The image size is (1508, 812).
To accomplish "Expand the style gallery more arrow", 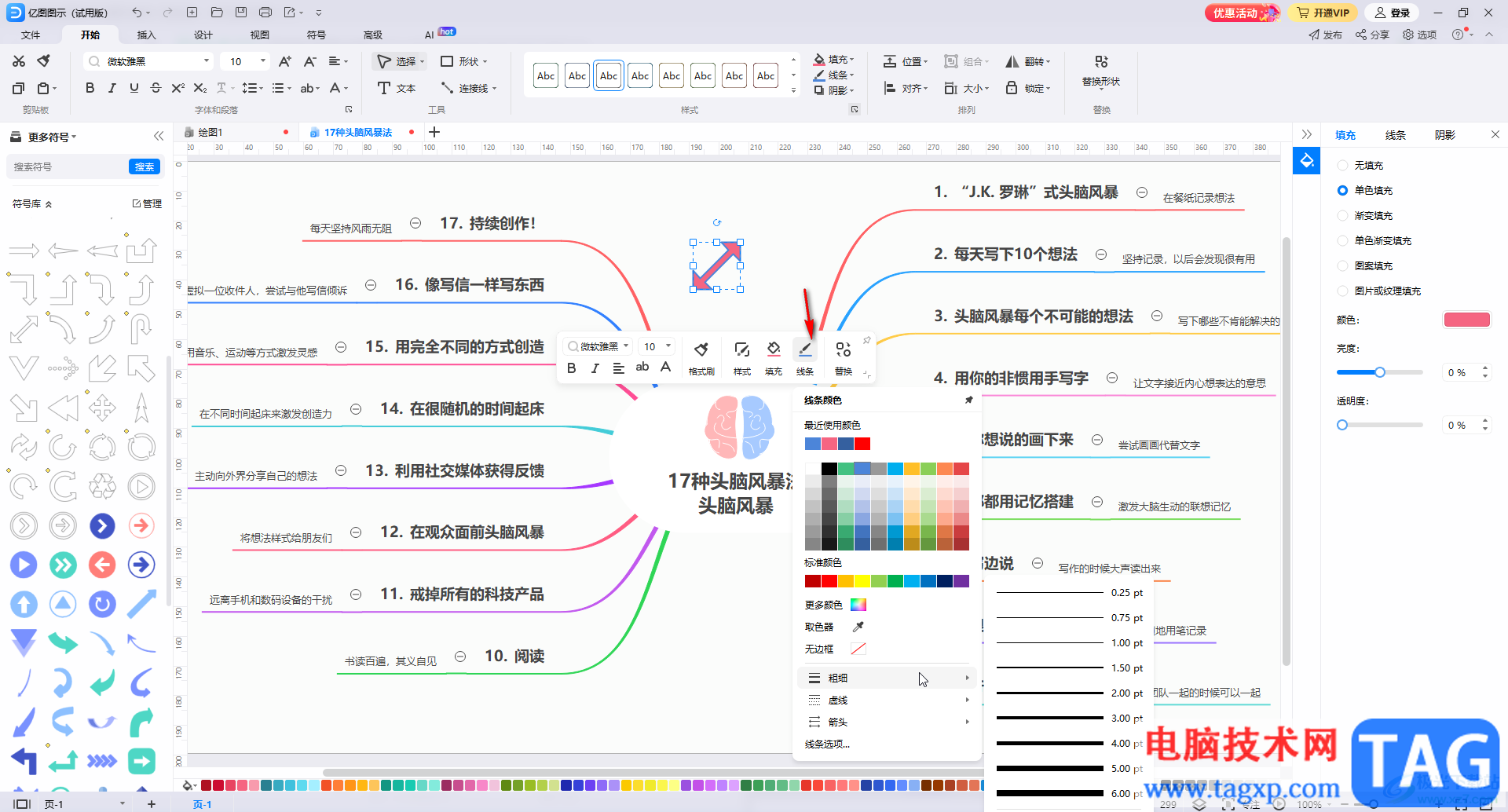I will click(x=793, y=90).
